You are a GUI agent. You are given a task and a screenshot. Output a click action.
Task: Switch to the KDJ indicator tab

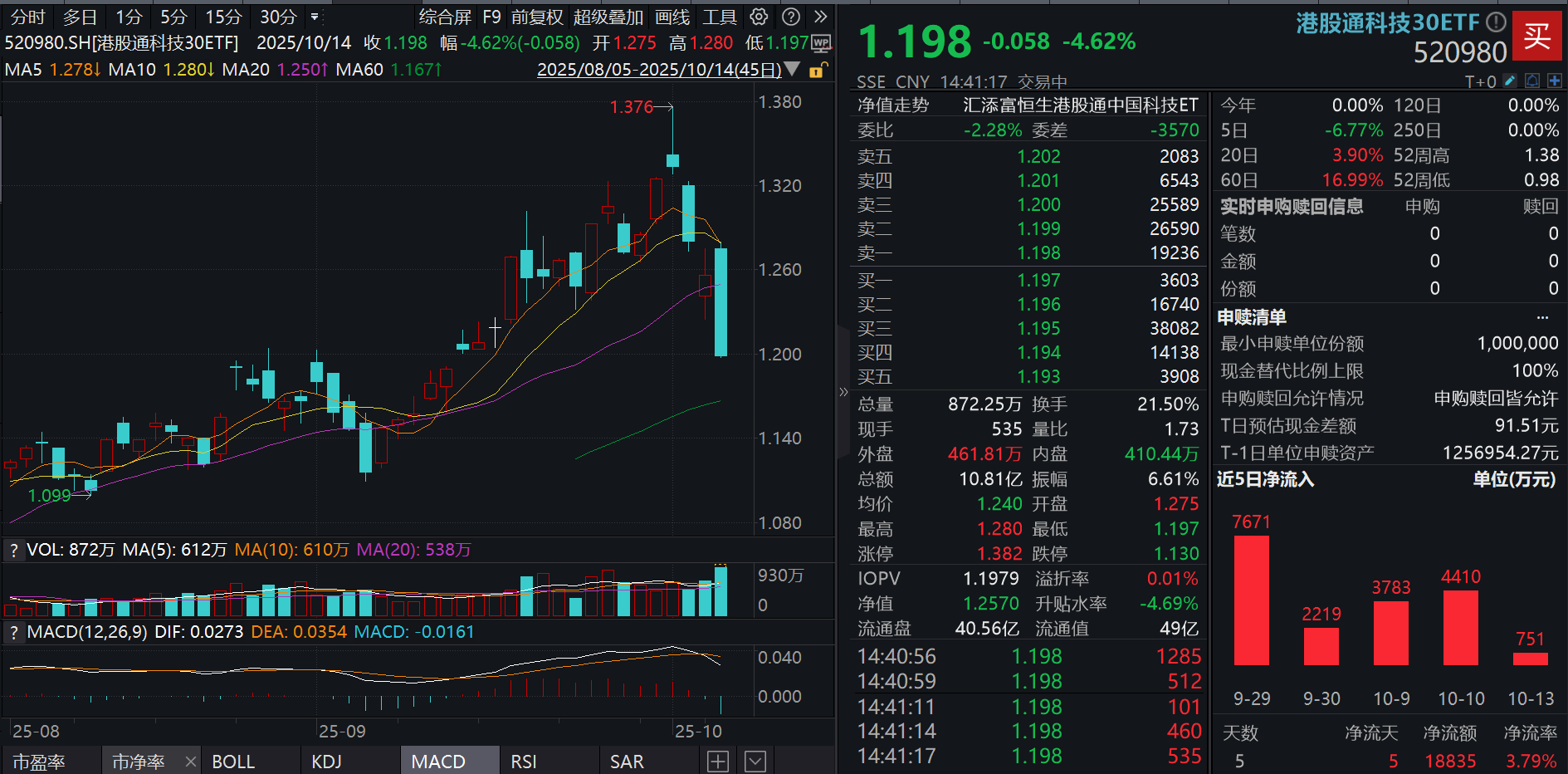coord(326,760)
